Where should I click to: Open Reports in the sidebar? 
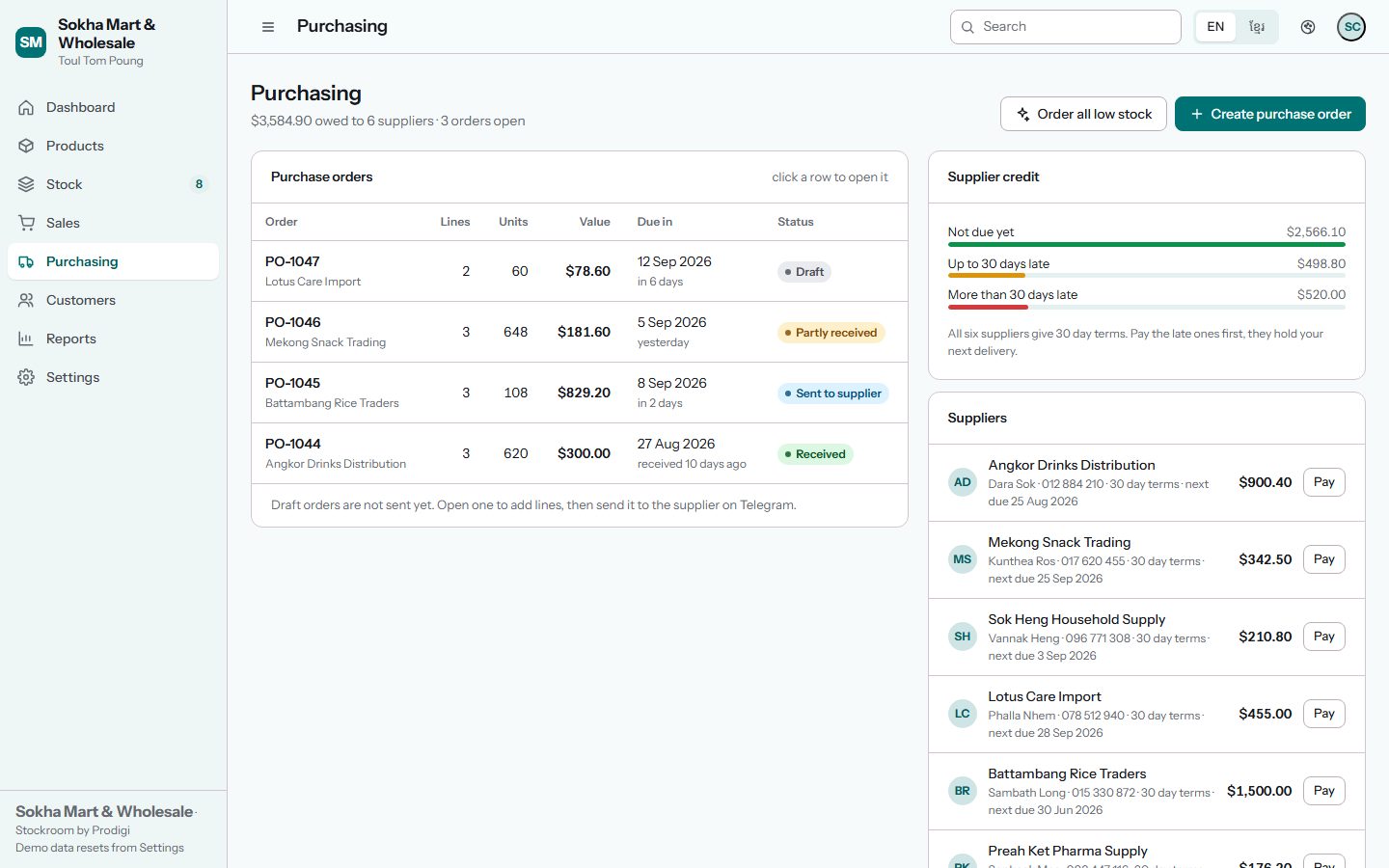click(114, 339)
